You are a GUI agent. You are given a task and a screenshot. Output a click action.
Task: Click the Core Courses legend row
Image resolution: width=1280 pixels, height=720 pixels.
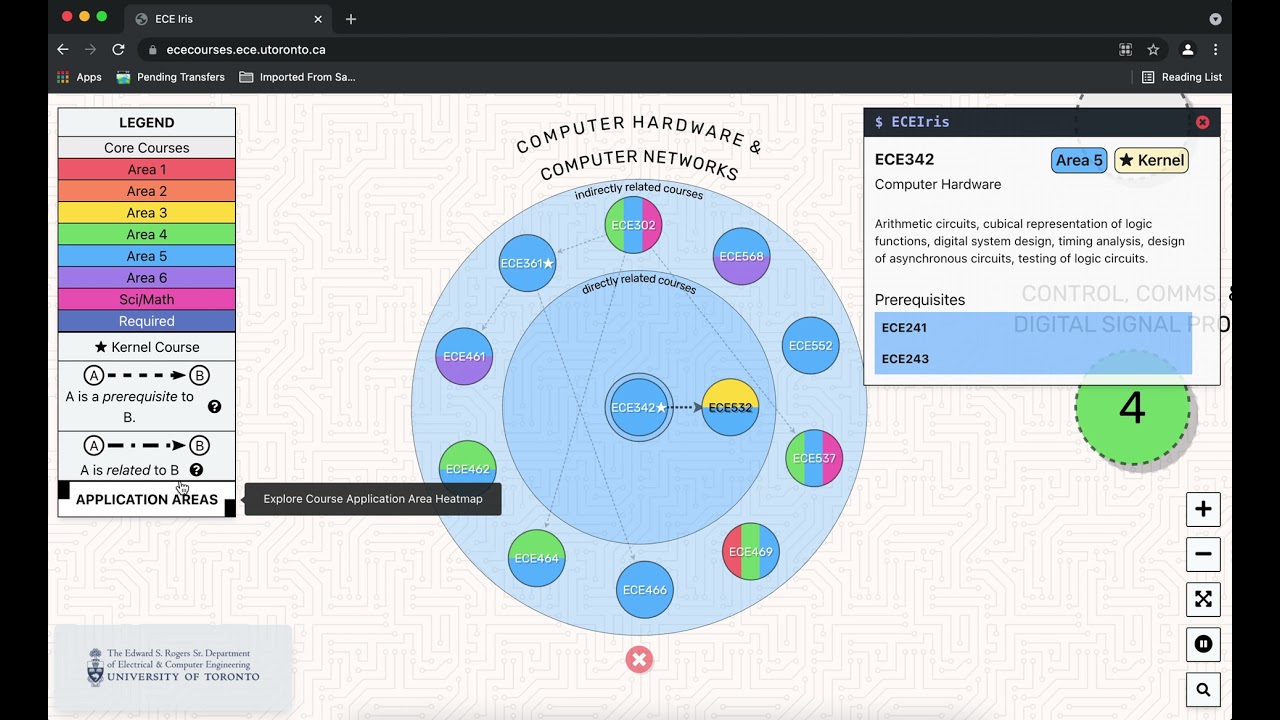pyautogui.click(x=147, y=147)
